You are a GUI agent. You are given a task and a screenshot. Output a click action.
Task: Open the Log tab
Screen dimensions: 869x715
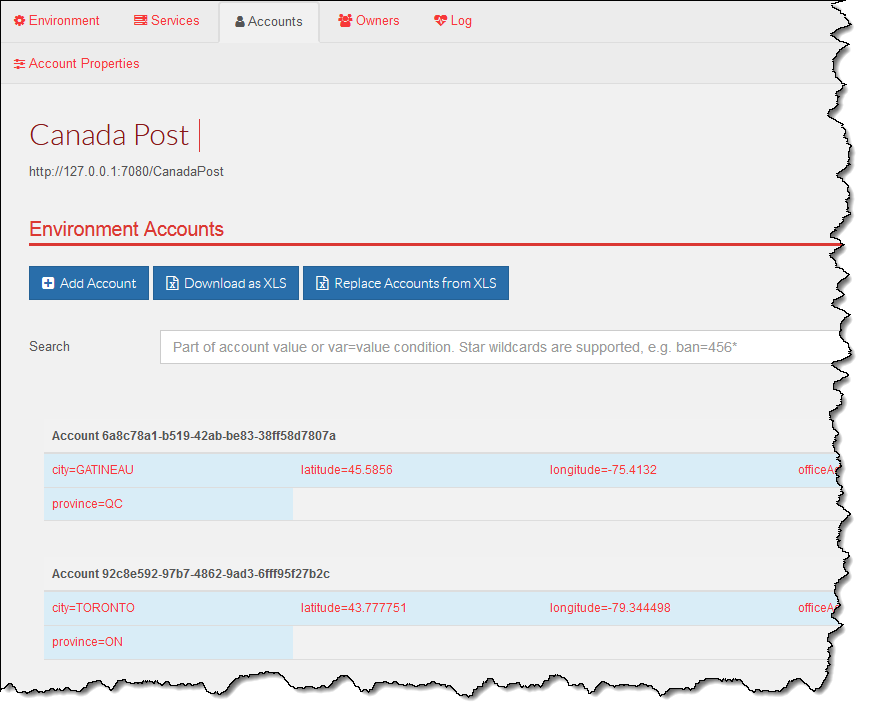453,21
